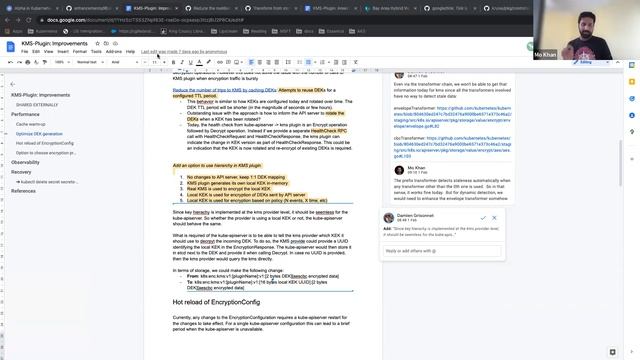Screen dimensions: 640x360
Task: Open the Calendar side panel icon
Action: (x=632, y=65)
